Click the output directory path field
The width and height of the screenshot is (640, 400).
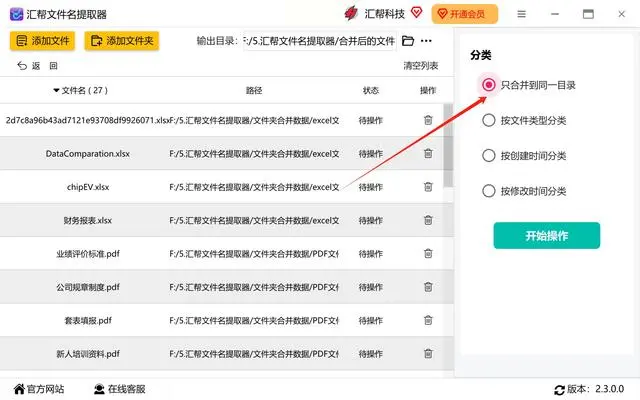point(320,41)
